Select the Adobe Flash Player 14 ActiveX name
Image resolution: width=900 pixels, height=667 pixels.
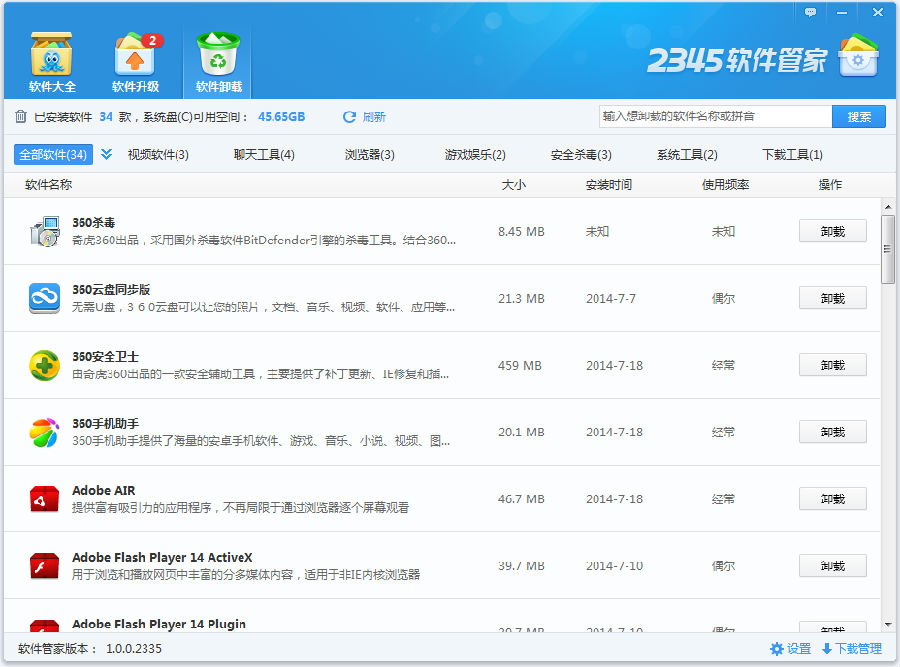tap(162, 557)
